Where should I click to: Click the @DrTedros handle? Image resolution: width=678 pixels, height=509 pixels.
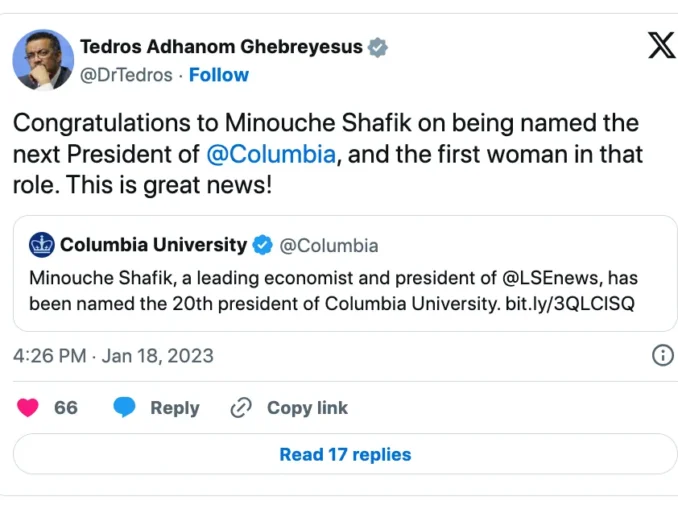[125, 75]
